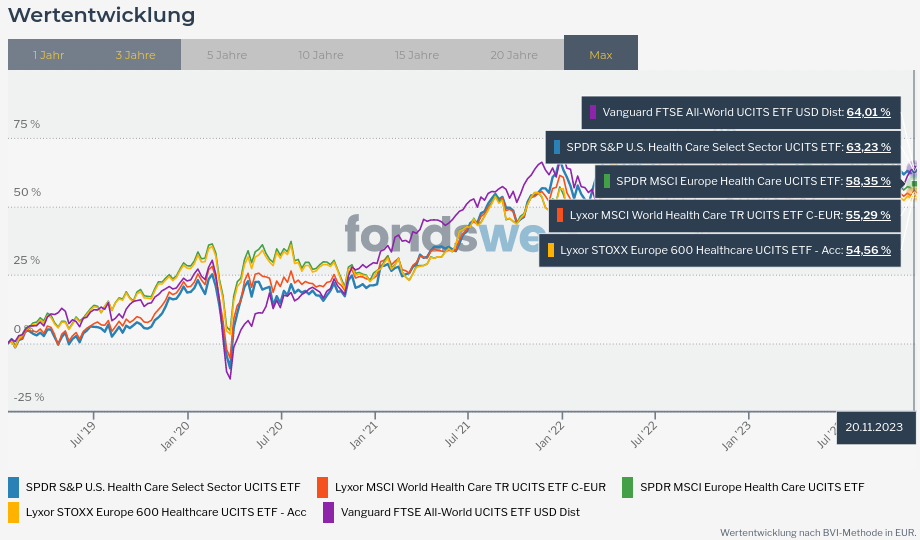Select the 10 Jahre period tab
Screen dimensions: 920x540
[x=320, y=55]
